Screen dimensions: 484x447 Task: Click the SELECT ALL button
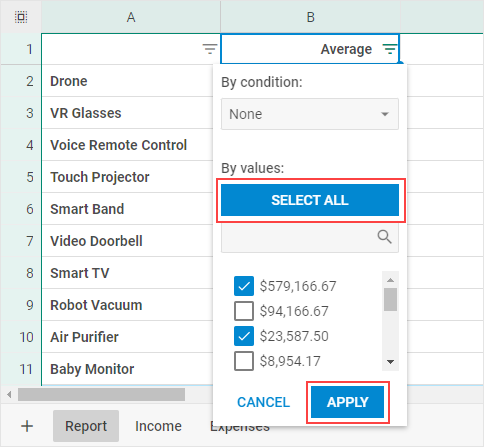[310, 200]
